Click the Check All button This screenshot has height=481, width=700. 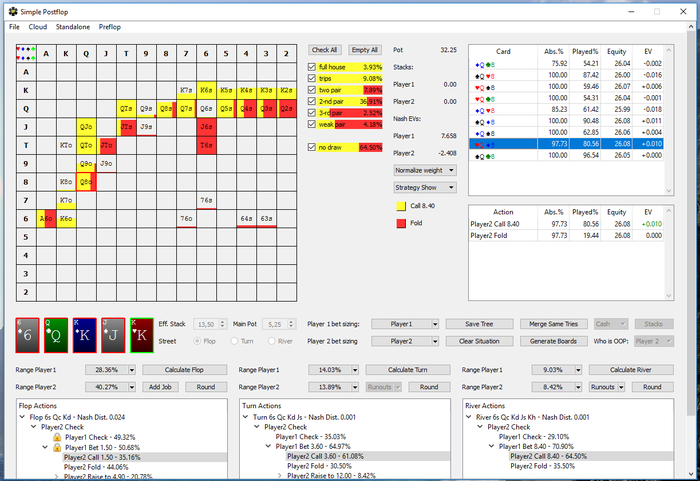tap(325, 50)
